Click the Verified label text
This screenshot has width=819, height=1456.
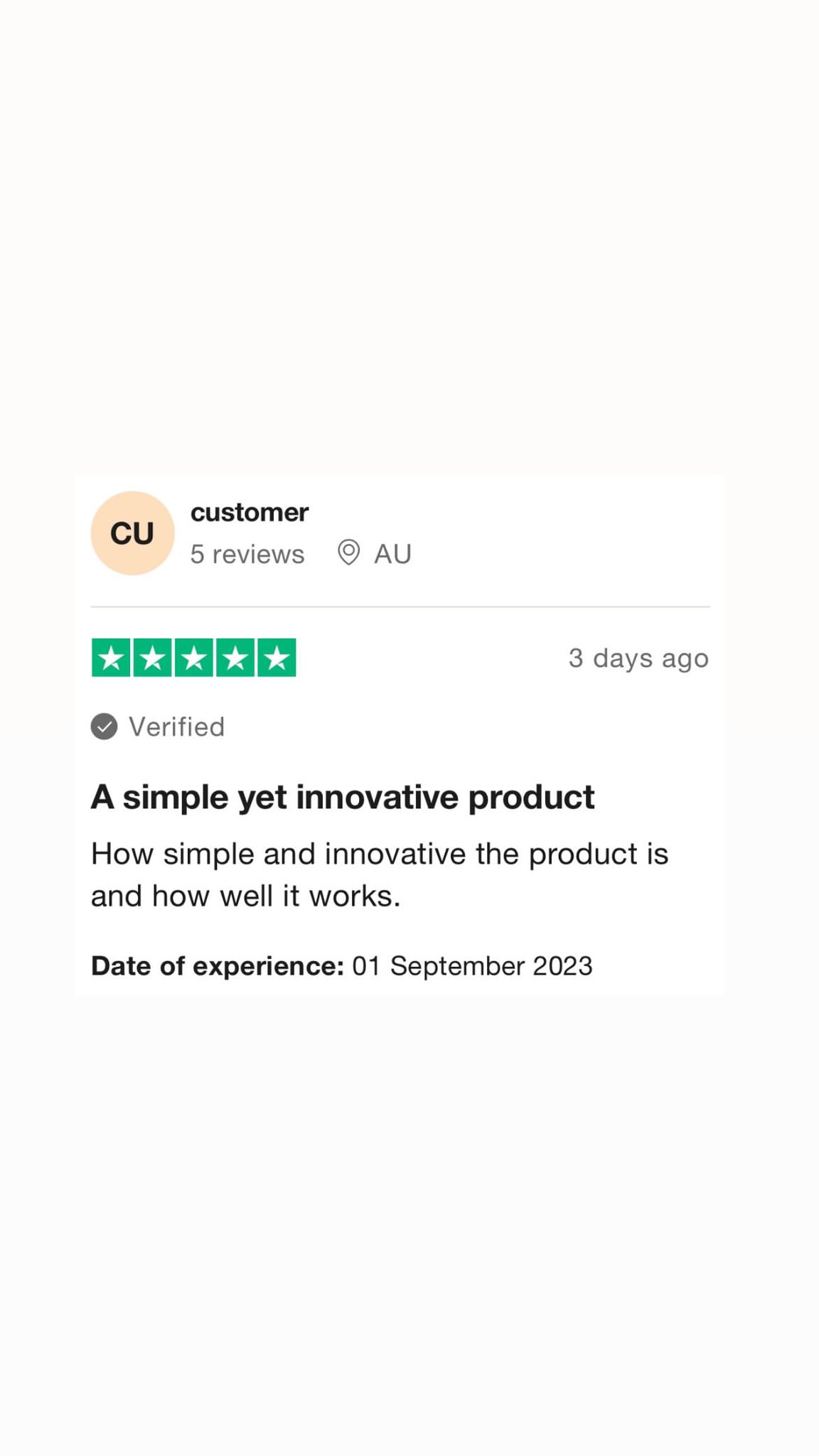click(176, 727)
